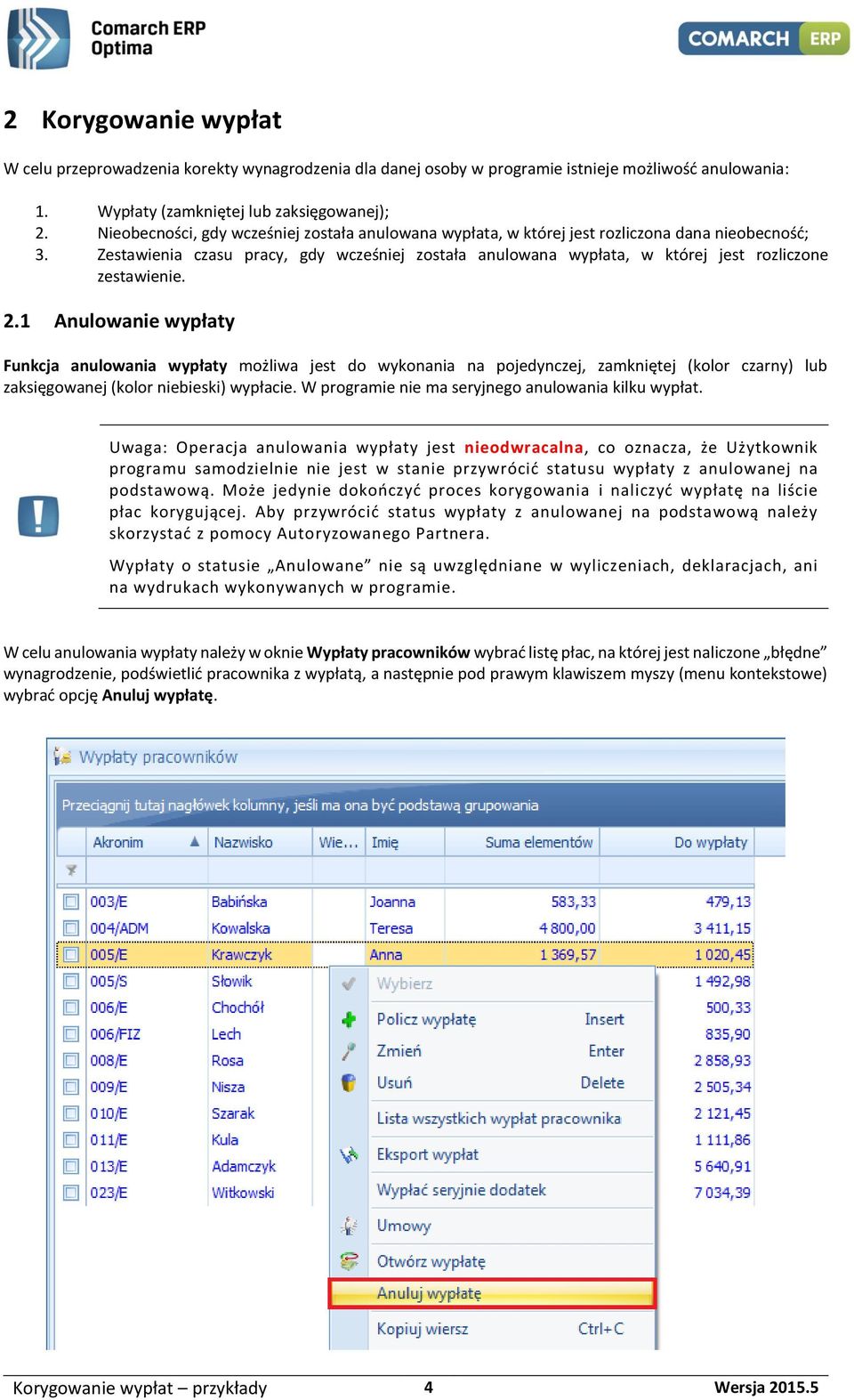
Task: Sort by Suma elementów column header
Action: click(521, 842)
